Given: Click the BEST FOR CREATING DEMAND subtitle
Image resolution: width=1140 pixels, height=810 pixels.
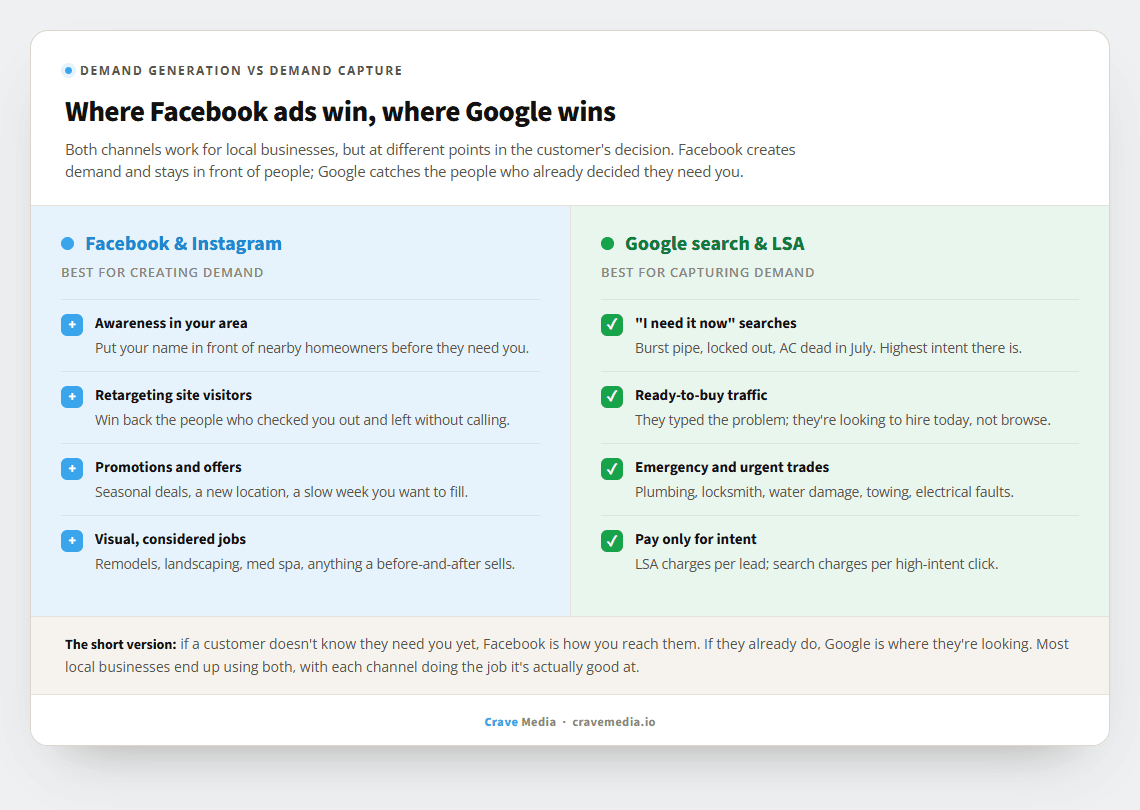Looking at the screenshot, I should tap(162, 273).
